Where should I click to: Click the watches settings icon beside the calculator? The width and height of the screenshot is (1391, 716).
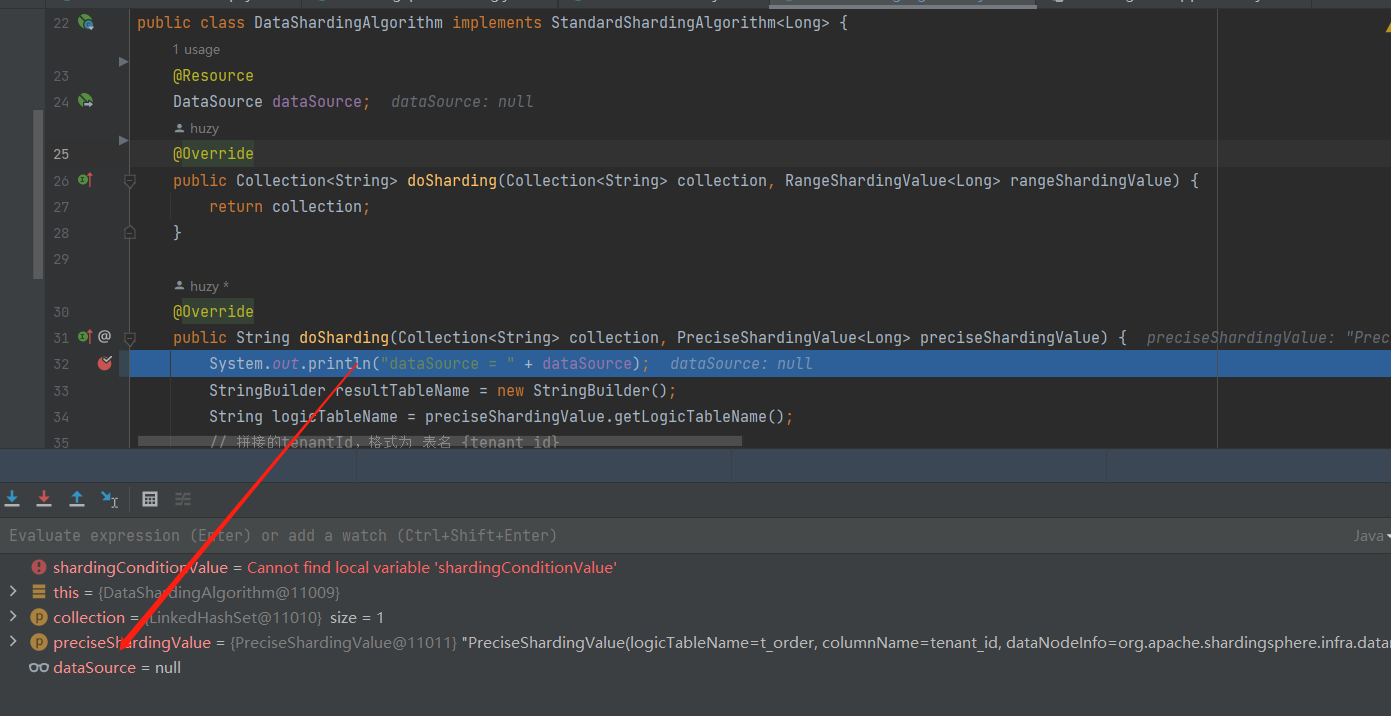(183, 499)
